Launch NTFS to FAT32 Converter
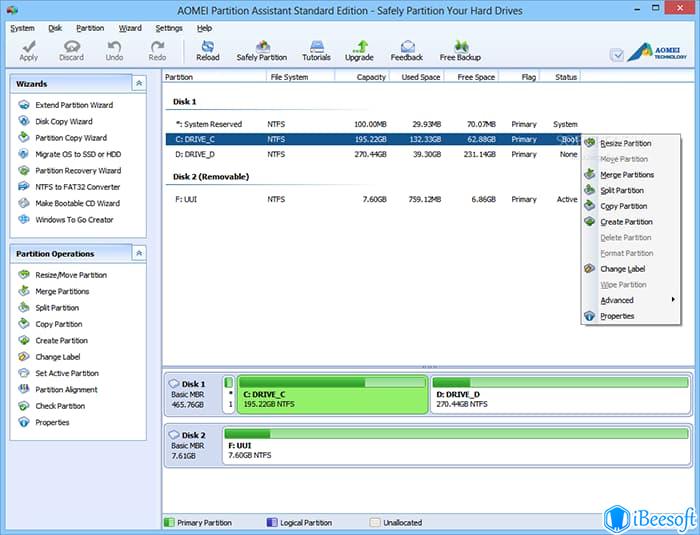The height and width of the screenshot is (535, 700). click(69, 187)
